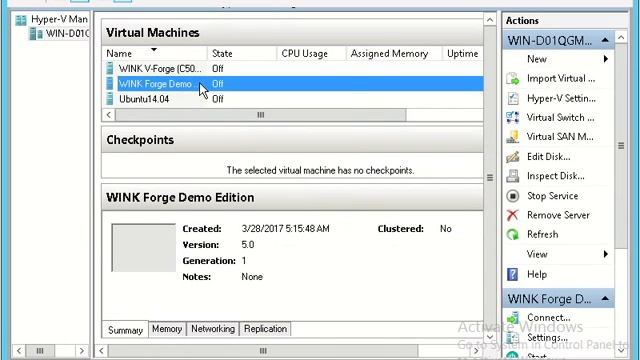Click the VM preview thumbnail
640x360 pixels.
point(144,247)
